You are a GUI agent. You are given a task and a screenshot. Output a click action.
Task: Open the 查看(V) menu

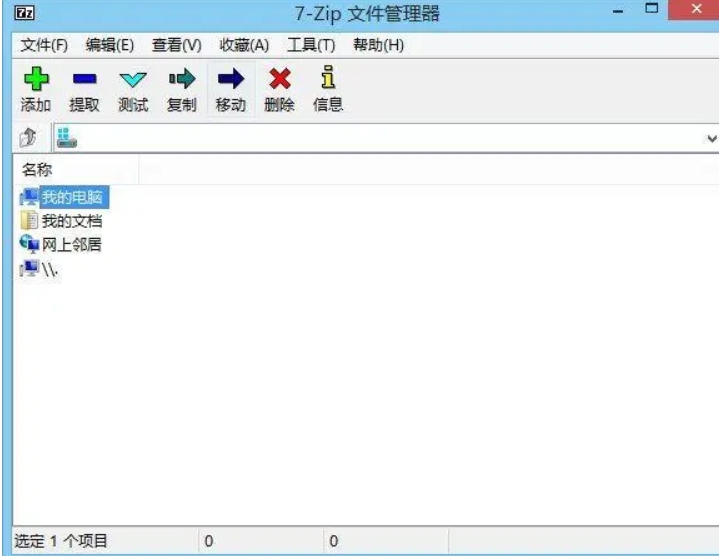[177, 45]
